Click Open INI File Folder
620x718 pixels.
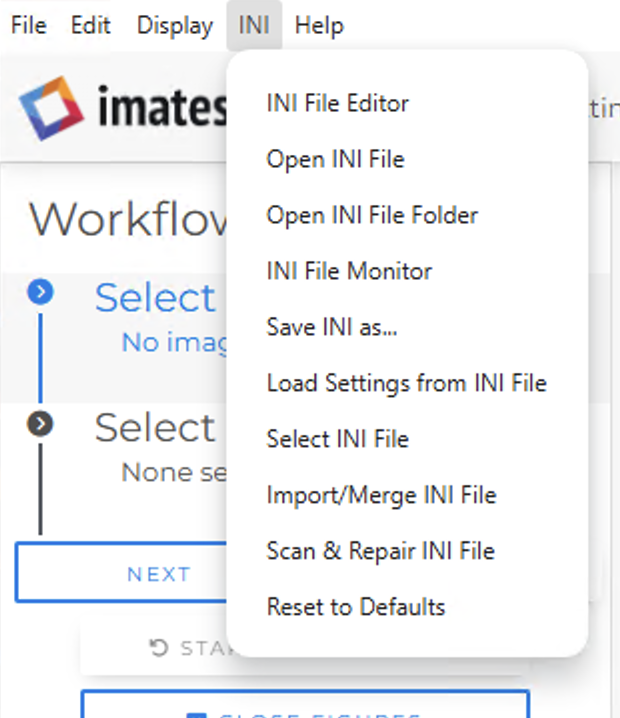372,215
